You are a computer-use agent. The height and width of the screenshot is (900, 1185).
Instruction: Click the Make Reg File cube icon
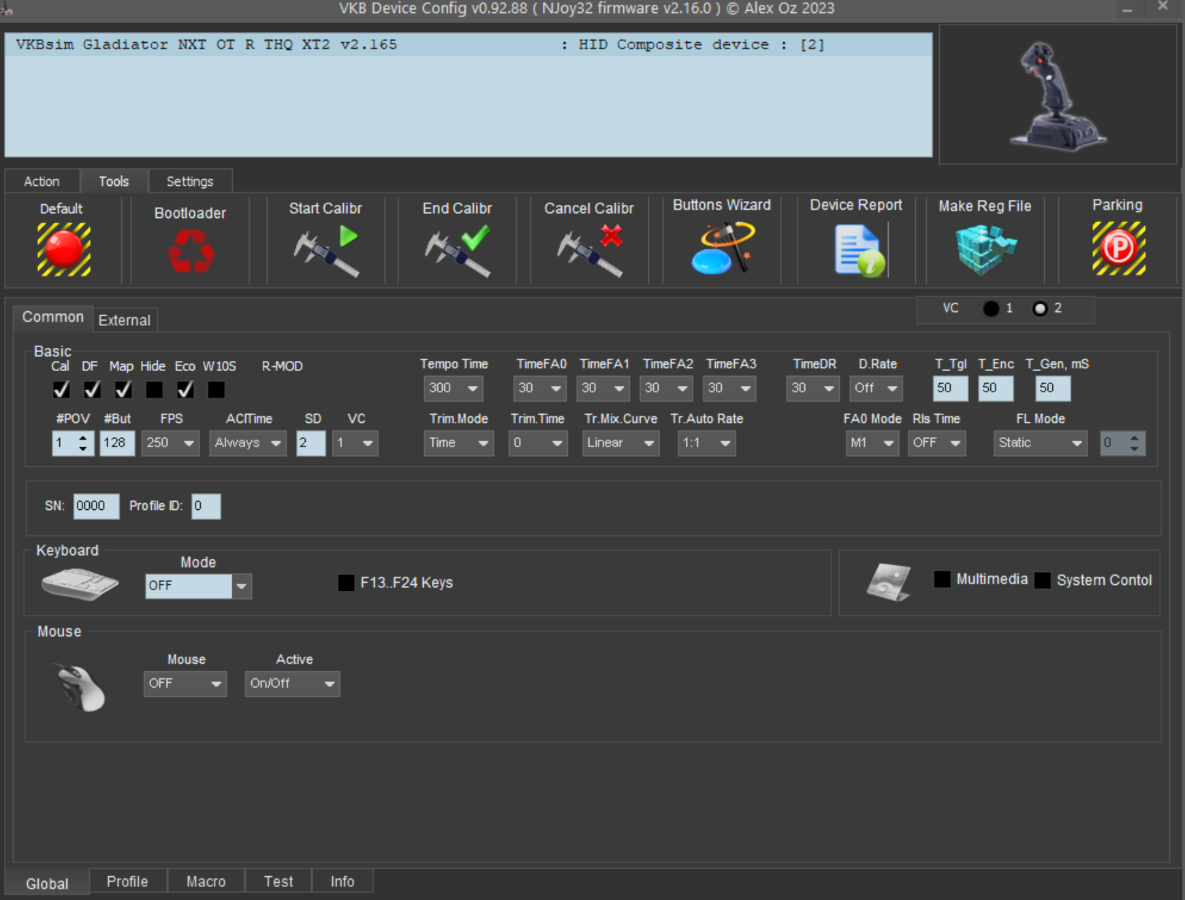click(x=985, y=249)
